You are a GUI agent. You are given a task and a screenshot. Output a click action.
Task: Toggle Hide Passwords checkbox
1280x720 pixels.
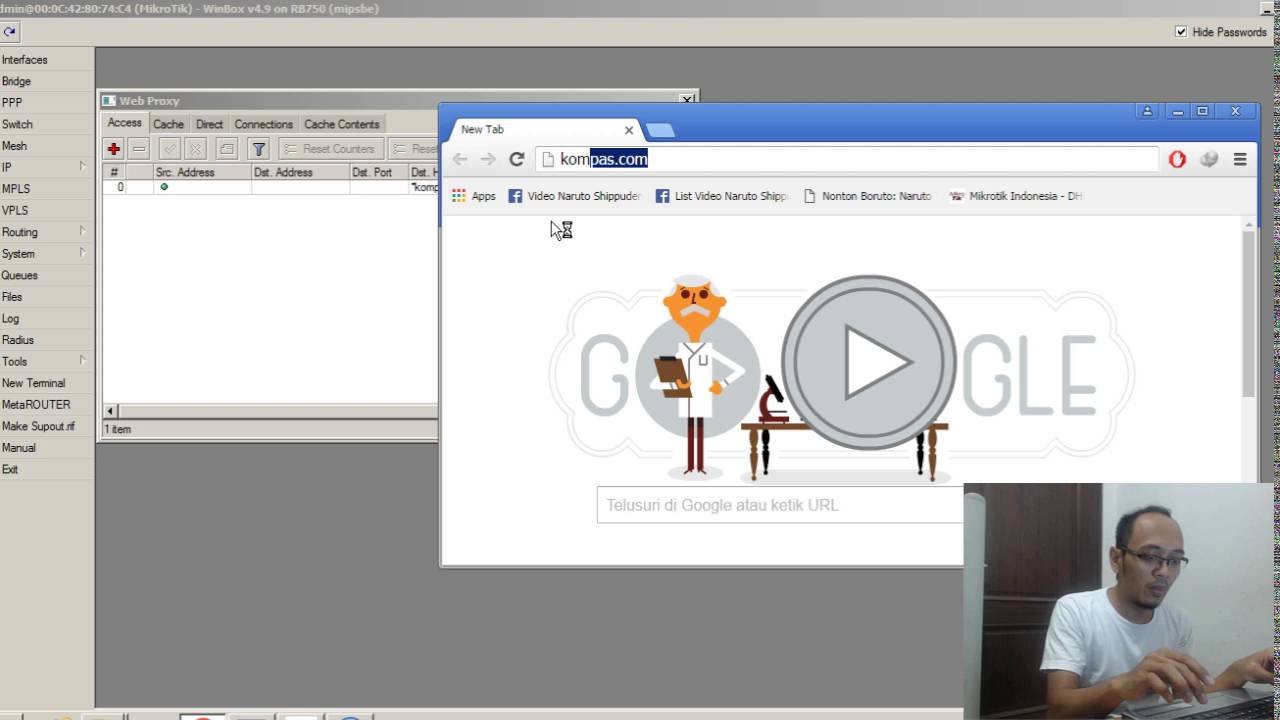pos(1181,32)
